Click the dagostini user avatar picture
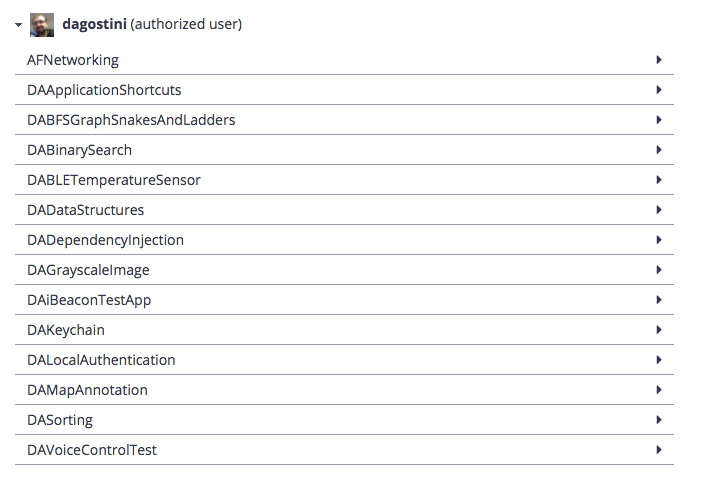703x502 pixels. coord(42,25)
